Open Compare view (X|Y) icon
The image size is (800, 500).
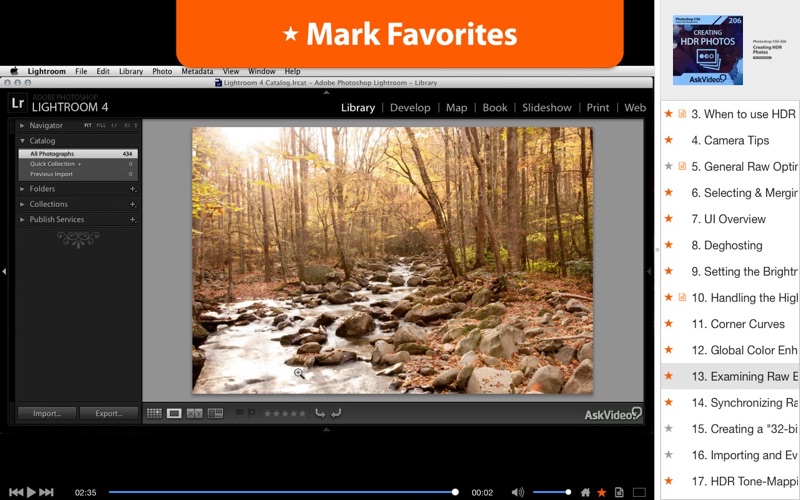[x=194, y=413]
